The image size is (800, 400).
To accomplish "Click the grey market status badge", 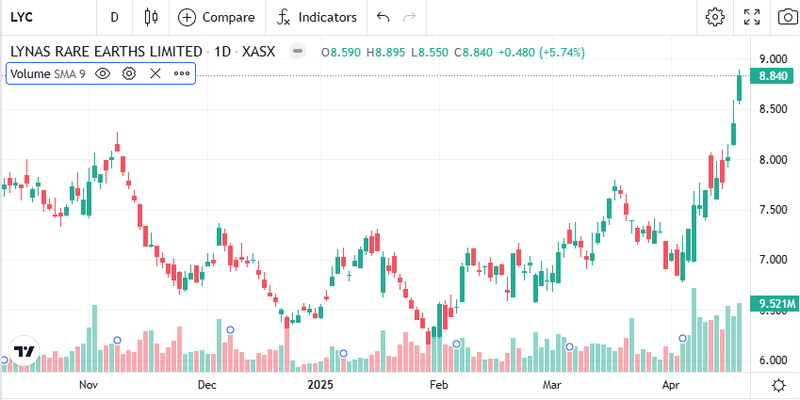I will 297,52.
